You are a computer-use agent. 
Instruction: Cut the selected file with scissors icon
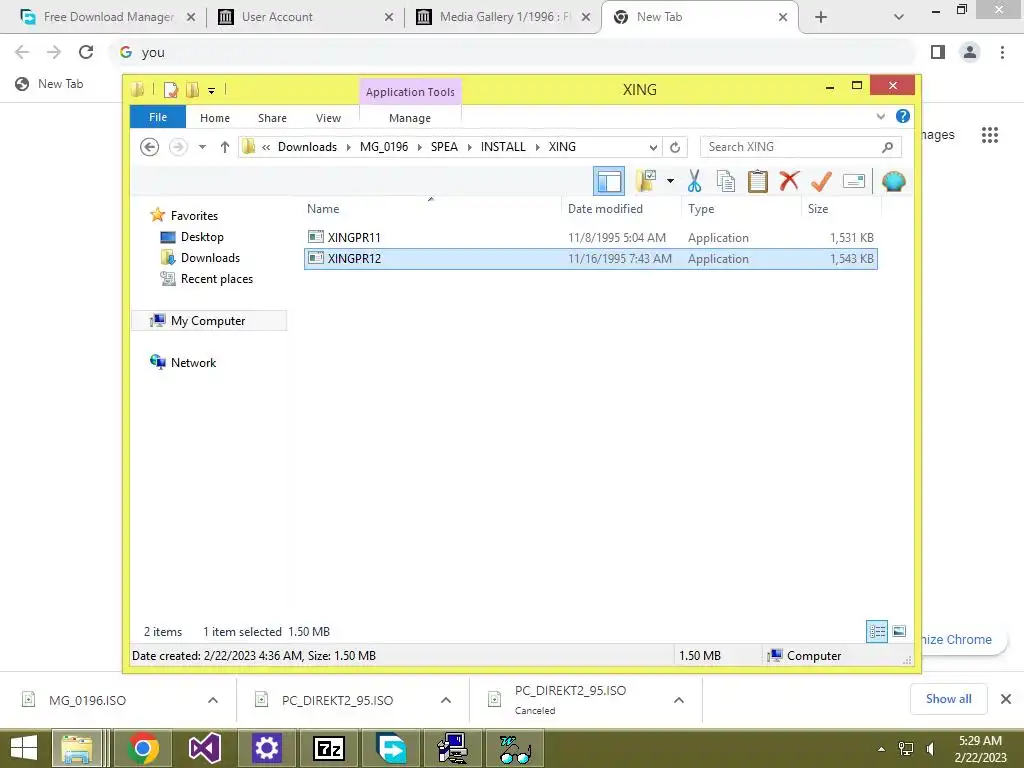(x=694, y=181)
